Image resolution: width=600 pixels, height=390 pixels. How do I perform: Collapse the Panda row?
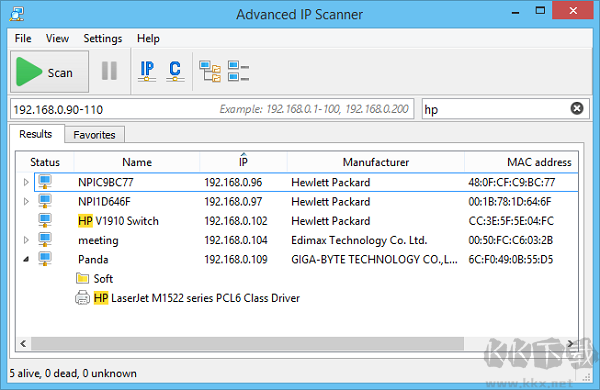point(26,259)
